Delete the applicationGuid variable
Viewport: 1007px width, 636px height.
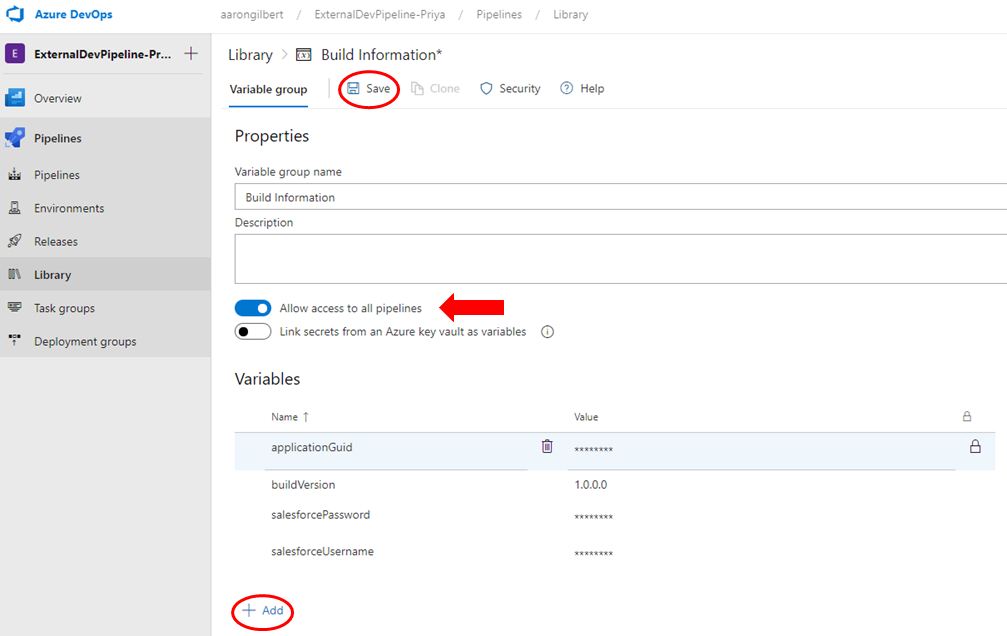pyautogui.click(x=547, y=446)
